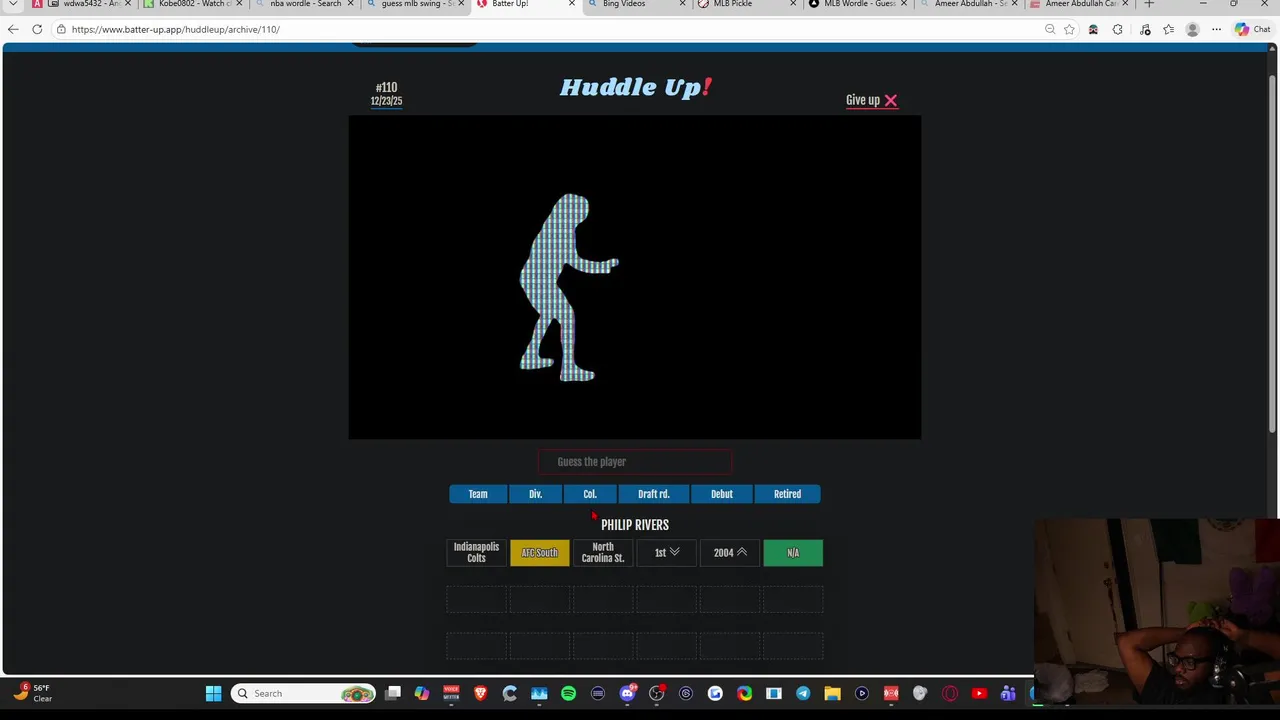1280x720 pixels.
Task: Click the Team column header
Action: click(x=478, y=494)
